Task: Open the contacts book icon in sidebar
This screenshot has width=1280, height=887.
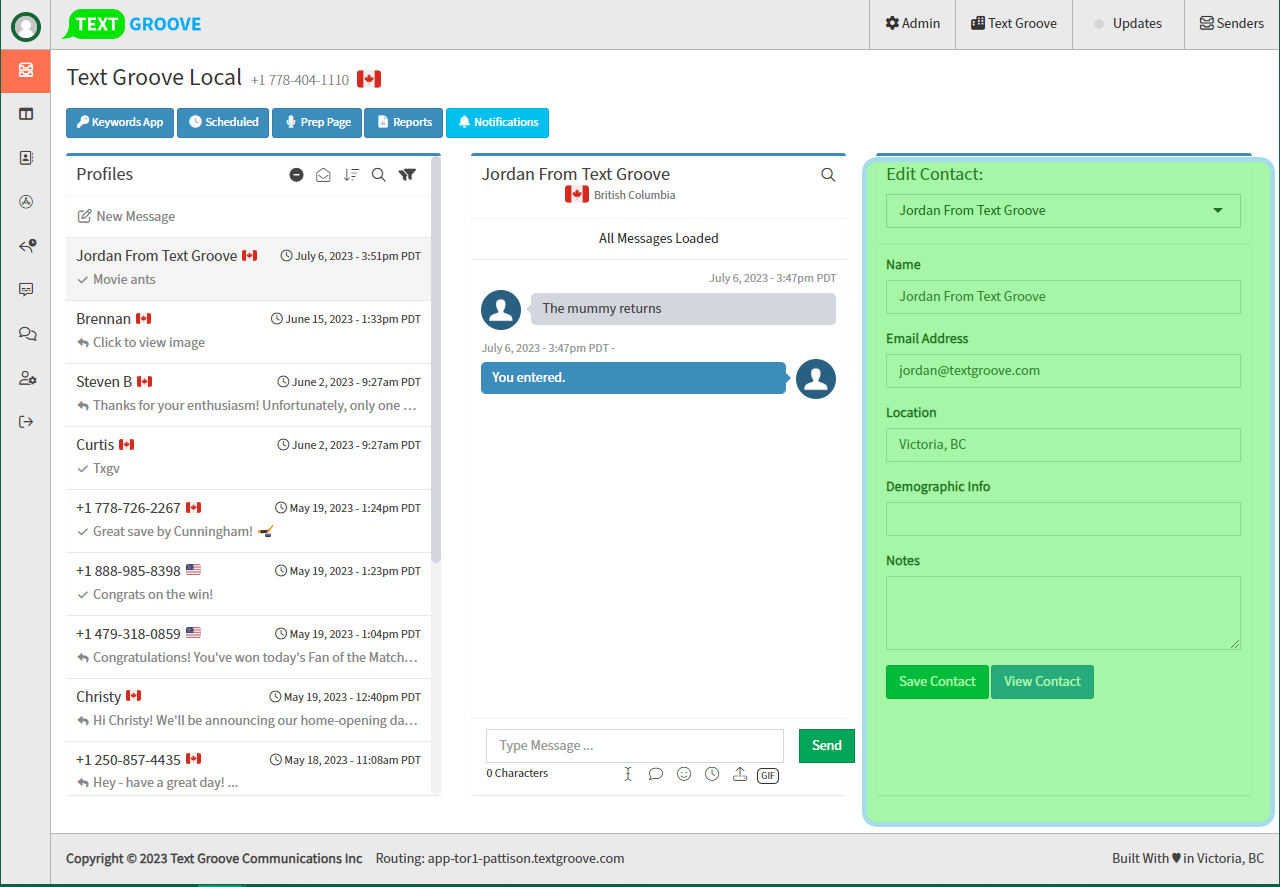Action: [26, 158]
